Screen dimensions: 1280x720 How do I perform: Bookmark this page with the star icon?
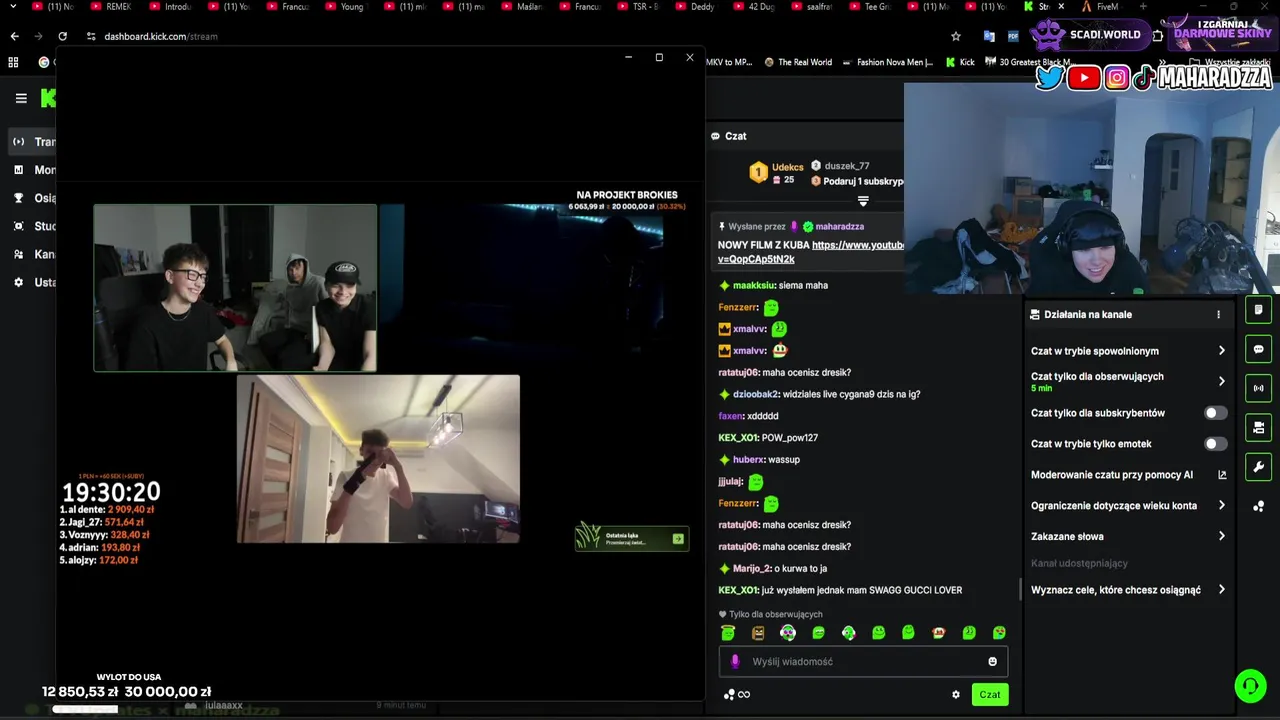[x=956, y=36]
